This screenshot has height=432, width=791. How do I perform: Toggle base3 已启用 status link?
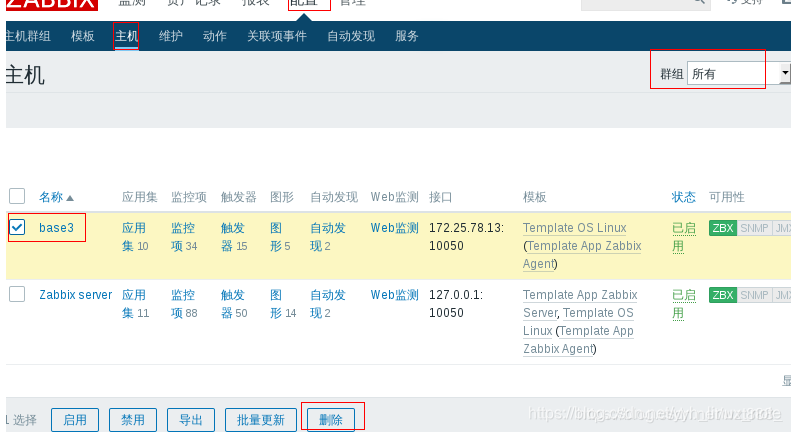tap(684, 237)
